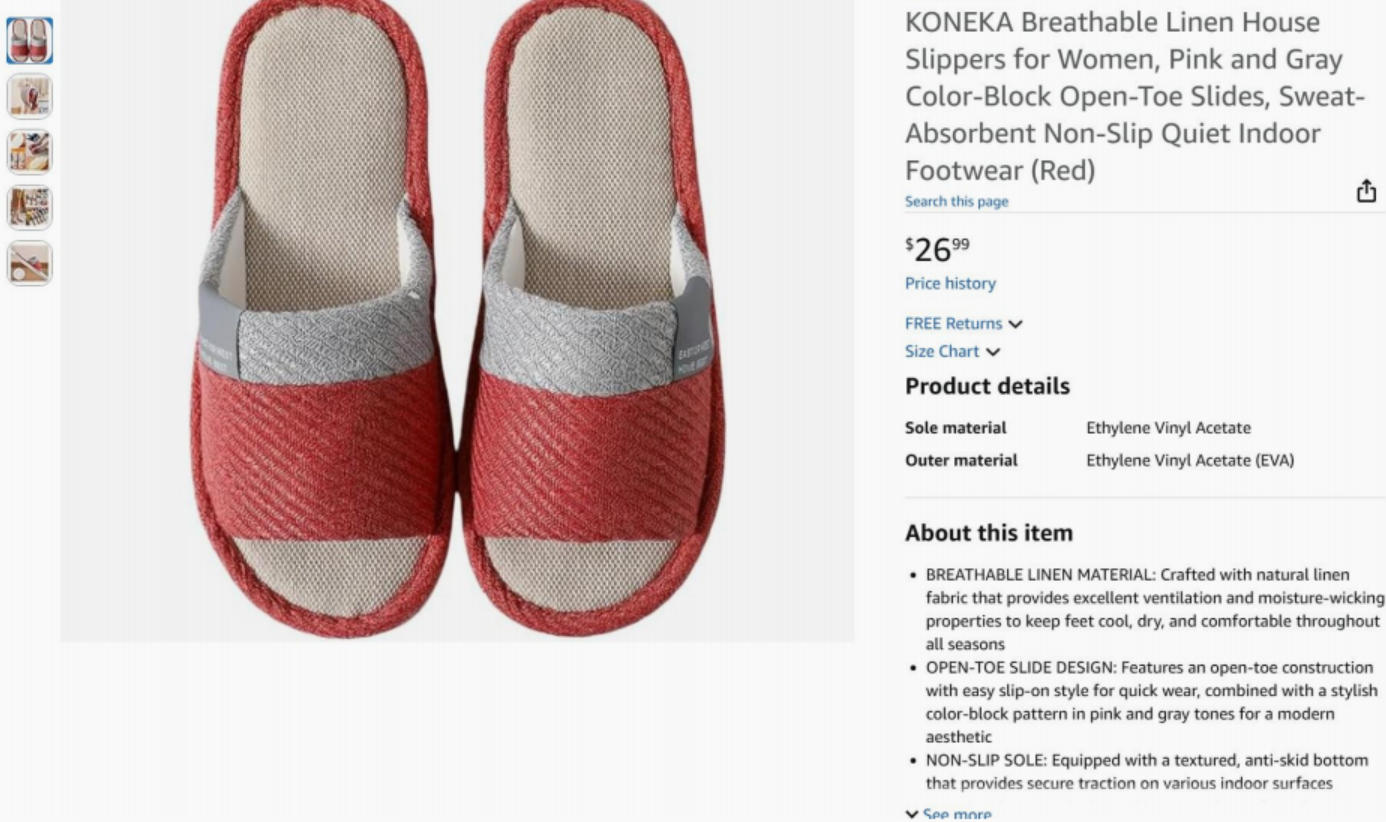This screenshot has height=822, width=1386.
Task: Open the Price history link
Action: click(x=950, y=284)
